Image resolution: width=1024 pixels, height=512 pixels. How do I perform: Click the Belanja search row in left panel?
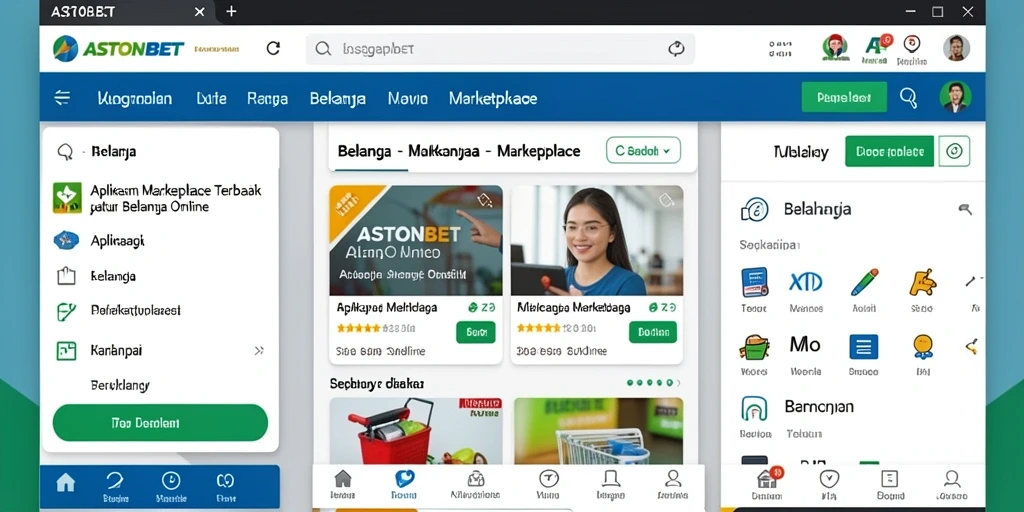(161, 152)
